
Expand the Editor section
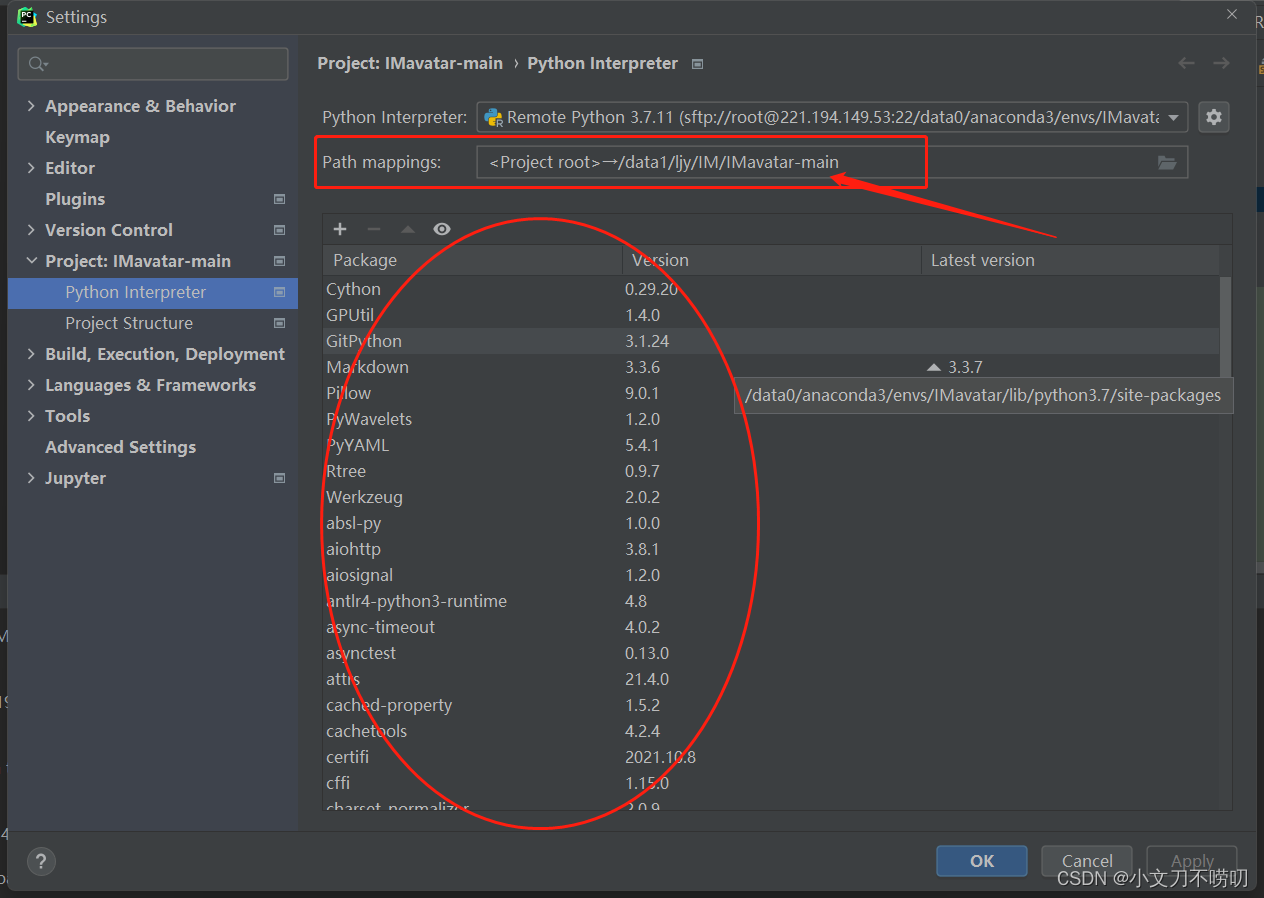(x=31, y=168)
